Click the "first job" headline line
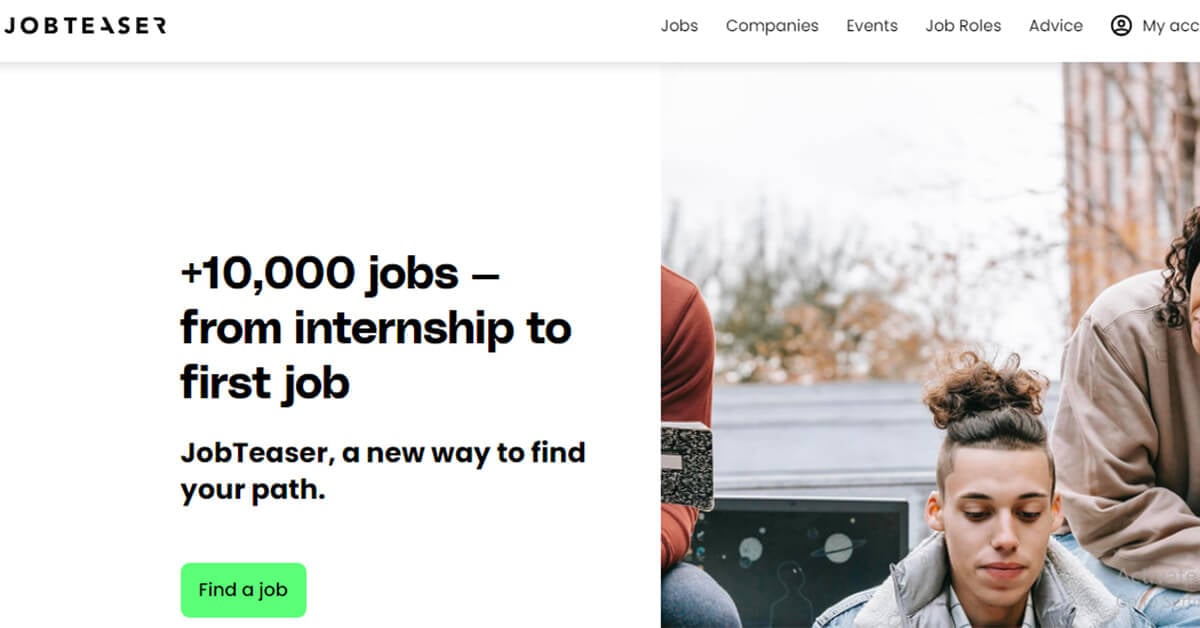Viewport: 1200px width, 628px height. 265,383
